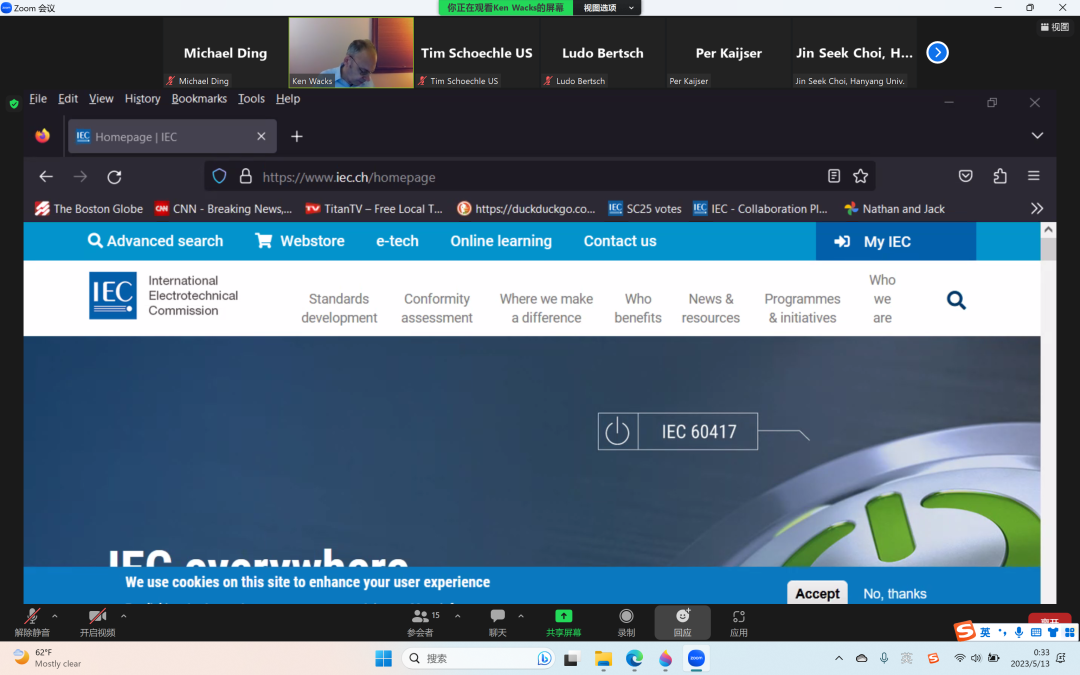Image resolution: width=1080 pixels, height=675 pixels.
Task: Open the CNN Breaking News bookmark
Action: (224, 209)
